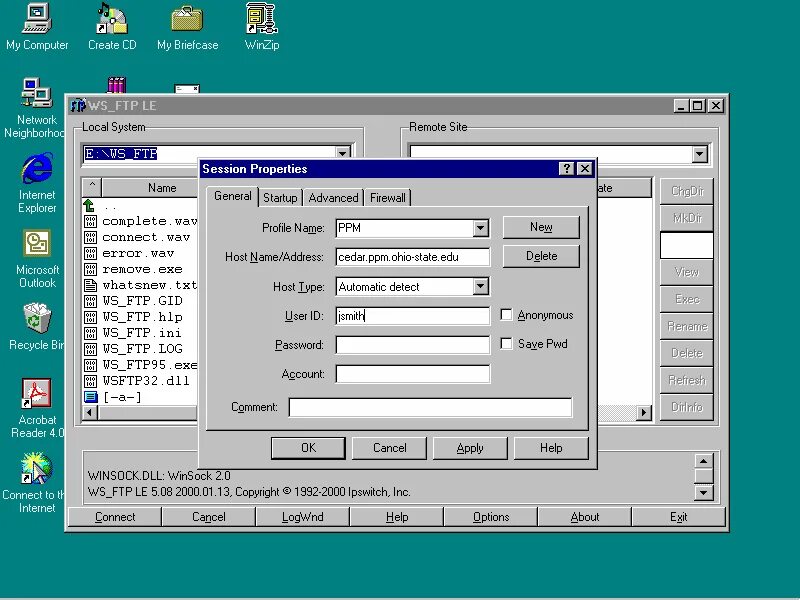Click the sort caret column header
Image resolution: width=800 pixels, height=600 pixels.
click(92, 187)
